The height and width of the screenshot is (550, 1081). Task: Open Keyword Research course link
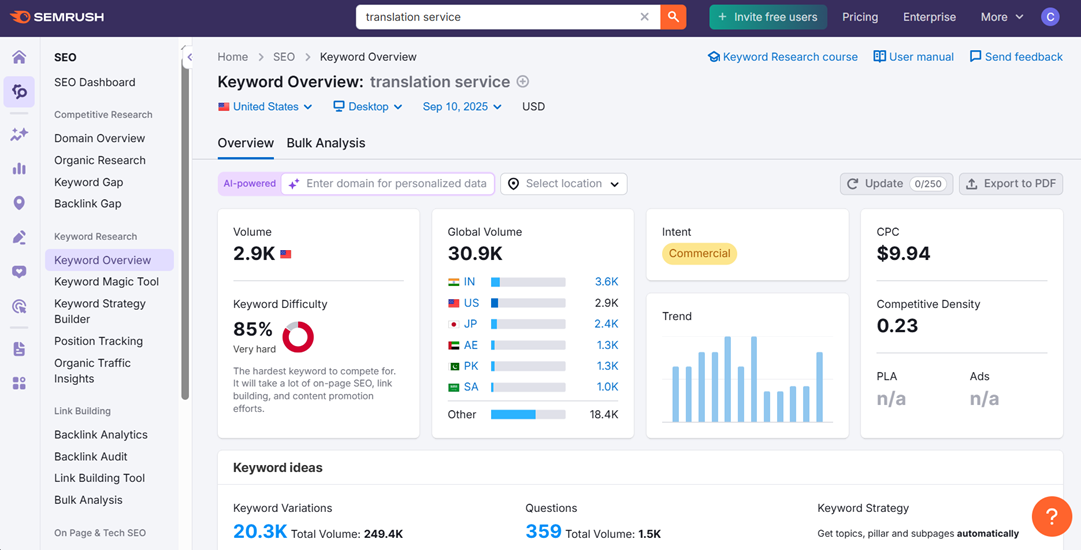pyautogui.click(x=782, y=57)
